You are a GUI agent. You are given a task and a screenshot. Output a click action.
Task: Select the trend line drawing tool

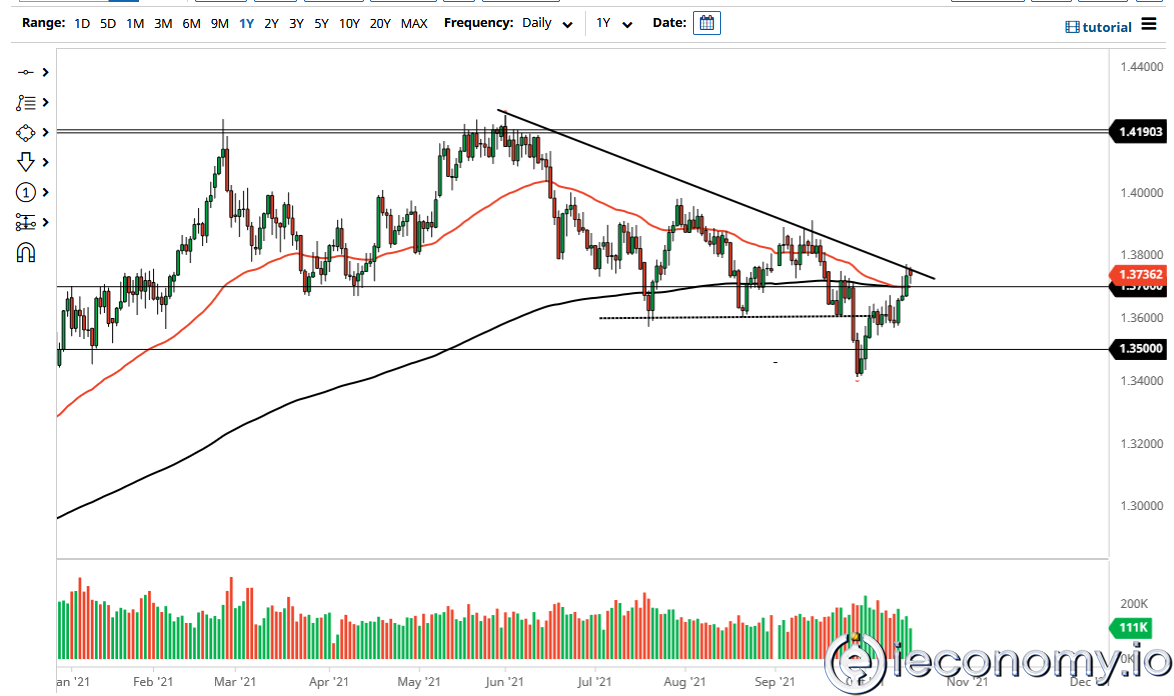(25, 102)
